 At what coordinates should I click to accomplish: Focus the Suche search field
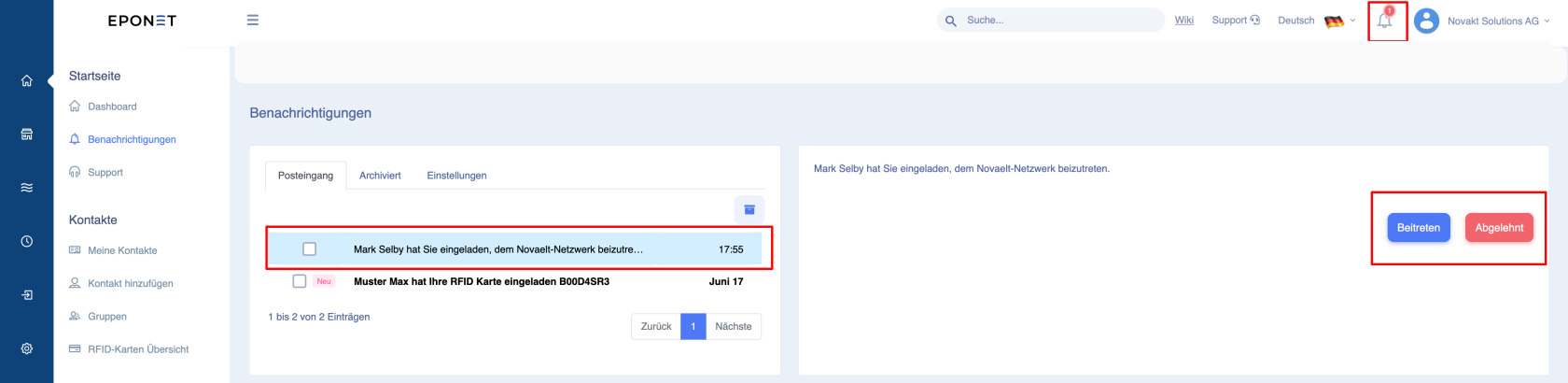pos(1050,21)
